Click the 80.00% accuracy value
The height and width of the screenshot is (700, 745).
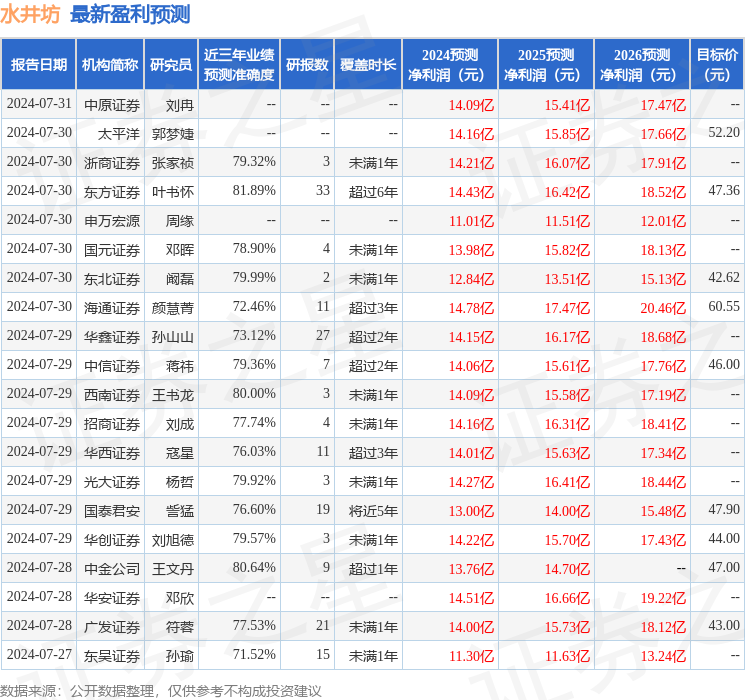pyautogui.click(x=254, y=393)
